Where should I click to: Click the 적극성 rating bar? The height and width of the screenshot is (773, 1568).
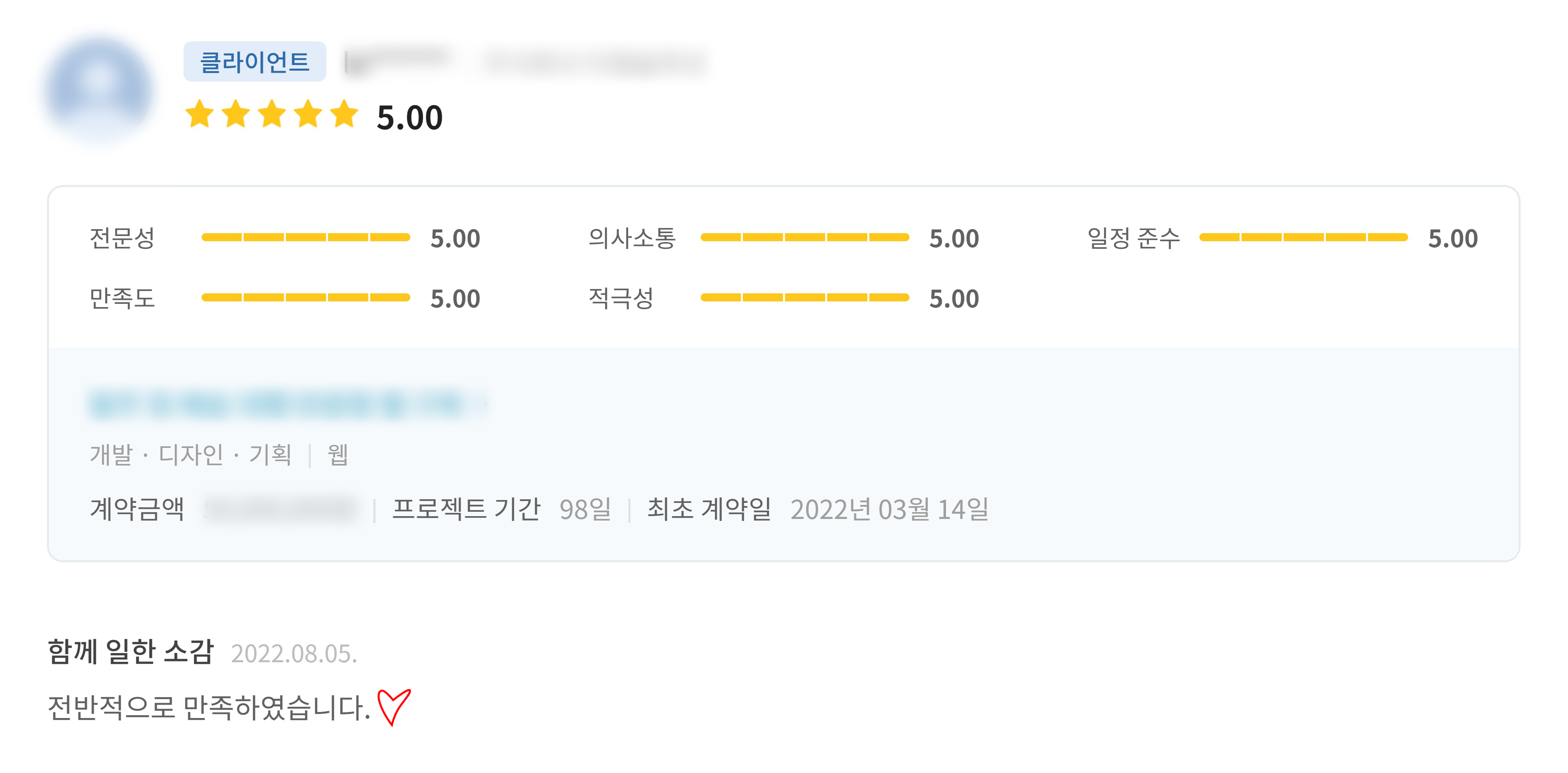tap(804, 297)
